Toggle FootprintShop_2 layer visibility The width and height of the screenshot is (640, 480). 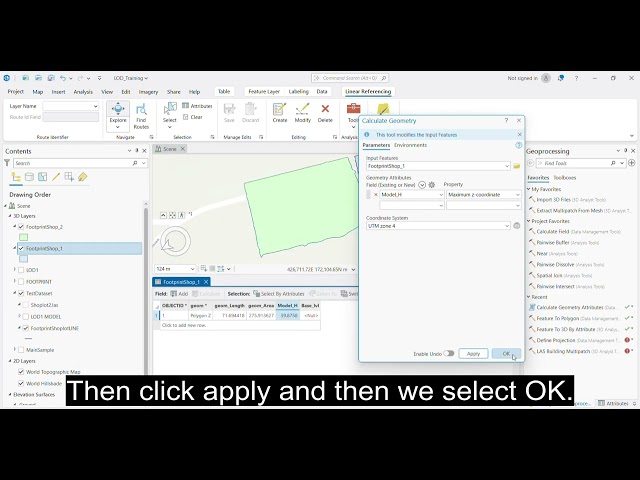pos(21,227)
